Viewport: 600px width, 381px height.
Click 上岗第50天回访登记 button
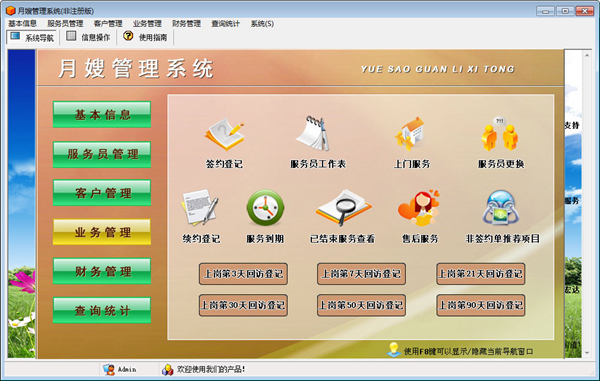[x=361, y=305]
